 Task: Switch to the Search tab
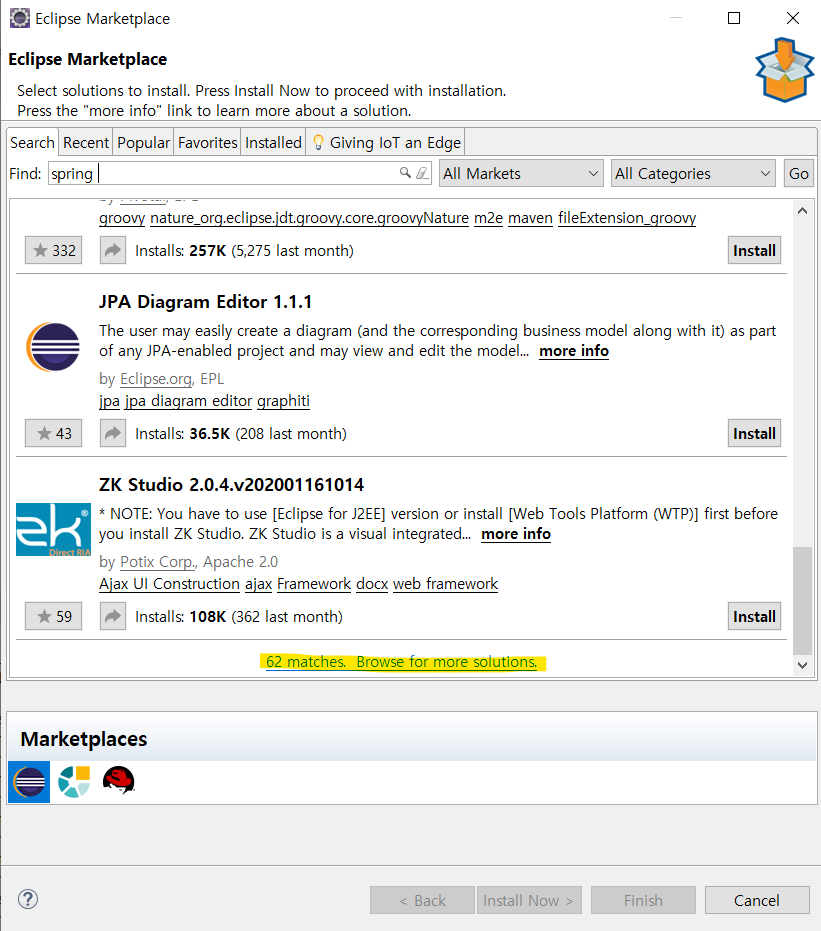coord(33,142)
